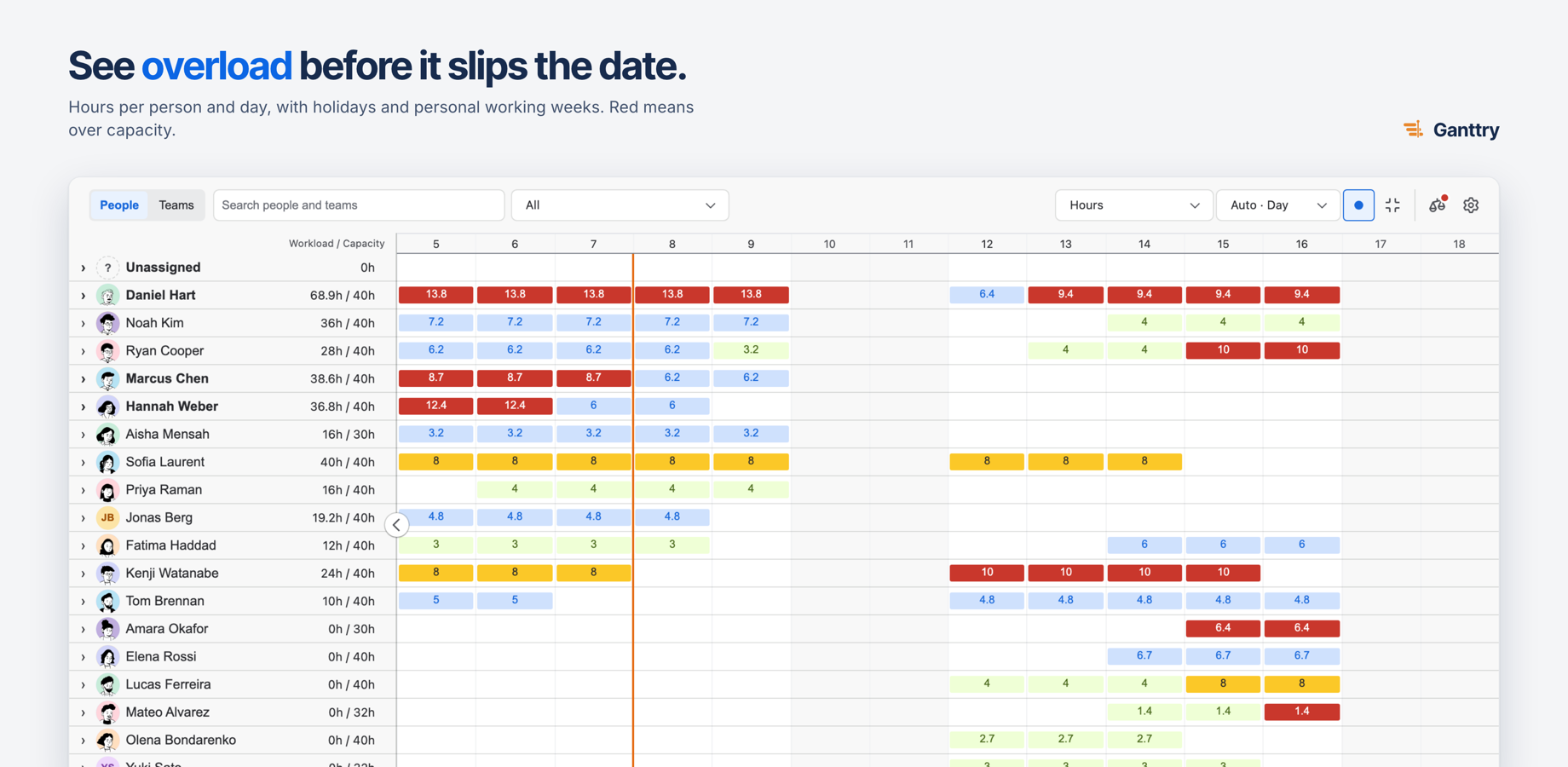Expand the Tom Brennan row
The height and width of the screenshot is (767, 1568).
pos(84,602)
